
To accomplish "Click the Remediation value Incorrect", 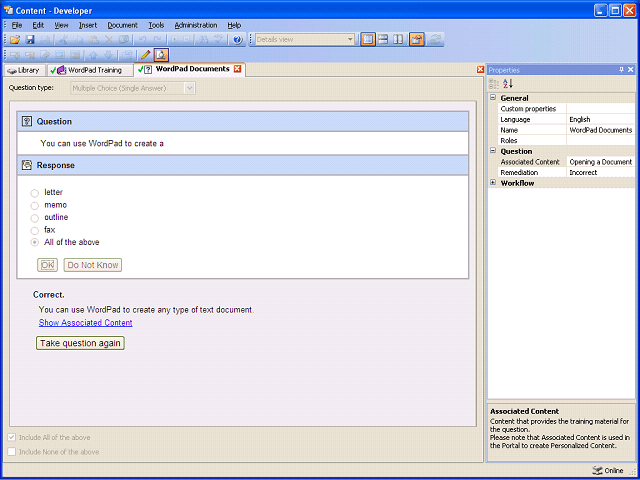I will coord(600,172).
